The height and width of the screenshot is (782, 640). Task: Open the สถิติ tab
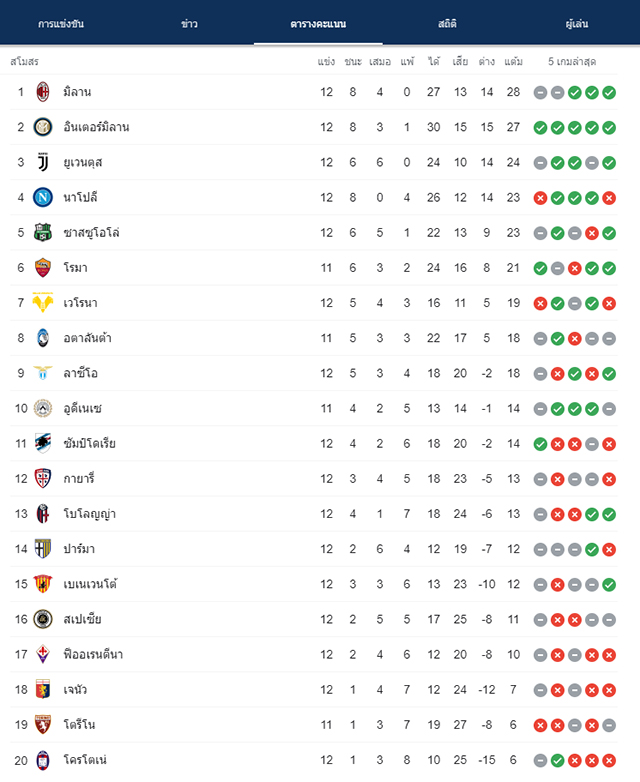(x=447, y=24)
